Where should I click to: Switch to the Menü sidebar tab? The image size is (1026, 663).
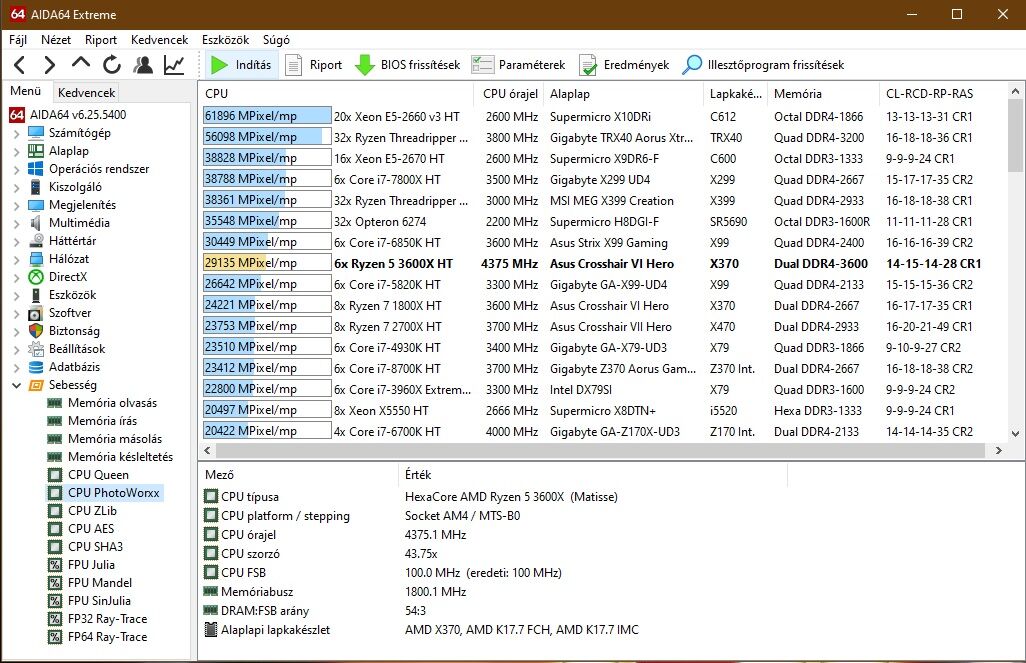tap(26, 91)
